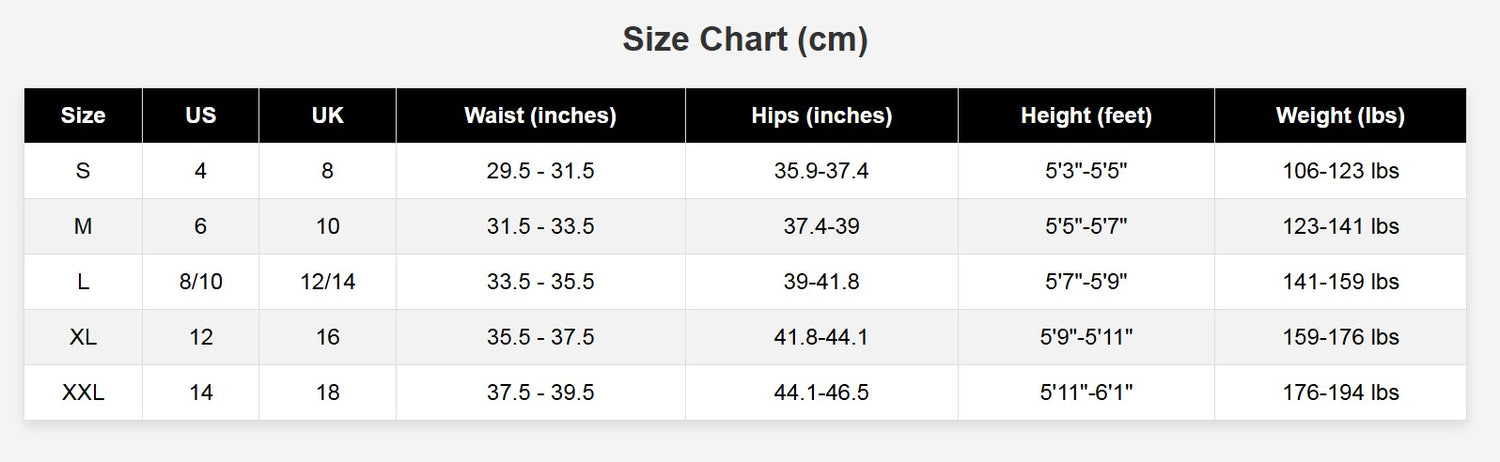
Task: Select height cell 5'11"-6'1"
Action: [1086, 393]
